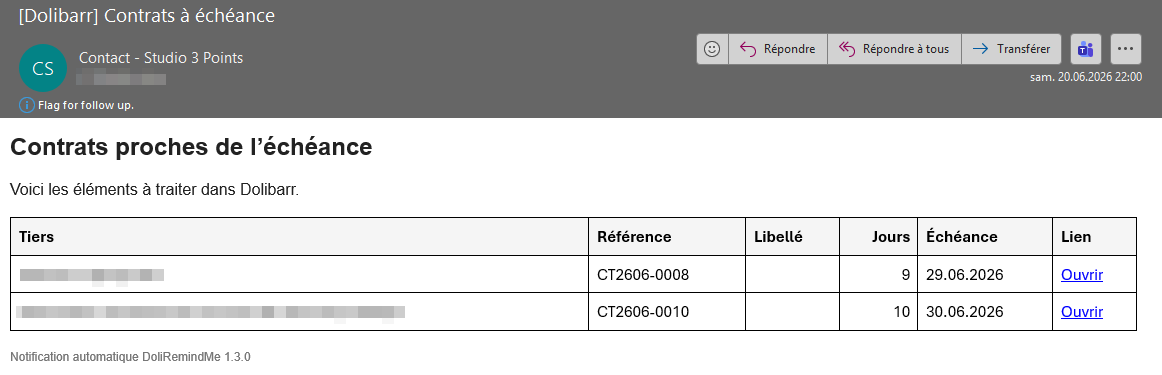The image size is (1162, 375).
Task: Click the follow-up info icon
Action: pyautogui.click(x=27, y=105)
